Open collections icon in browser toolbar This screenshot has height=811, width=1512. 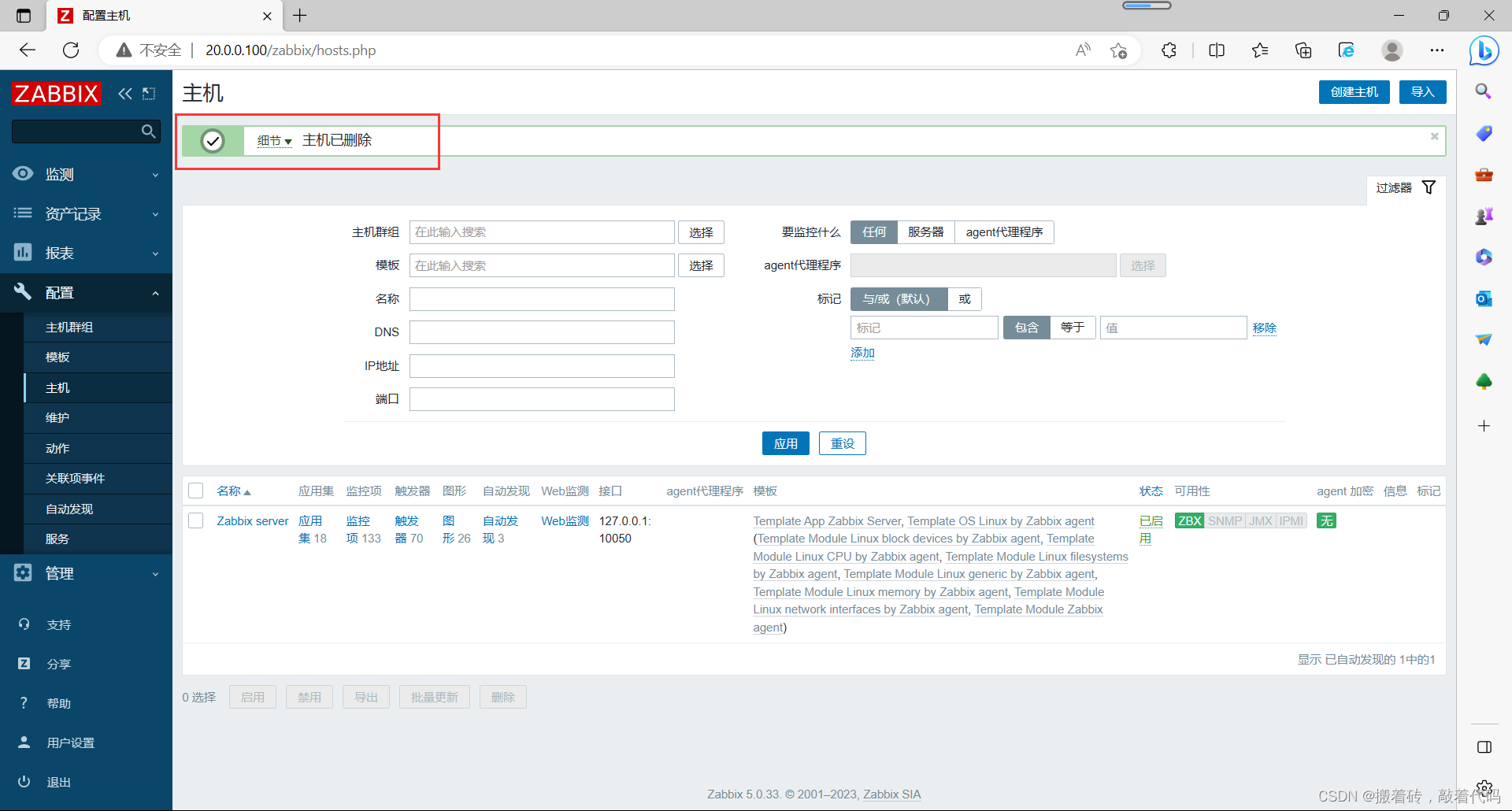(x=1303, y=50)
